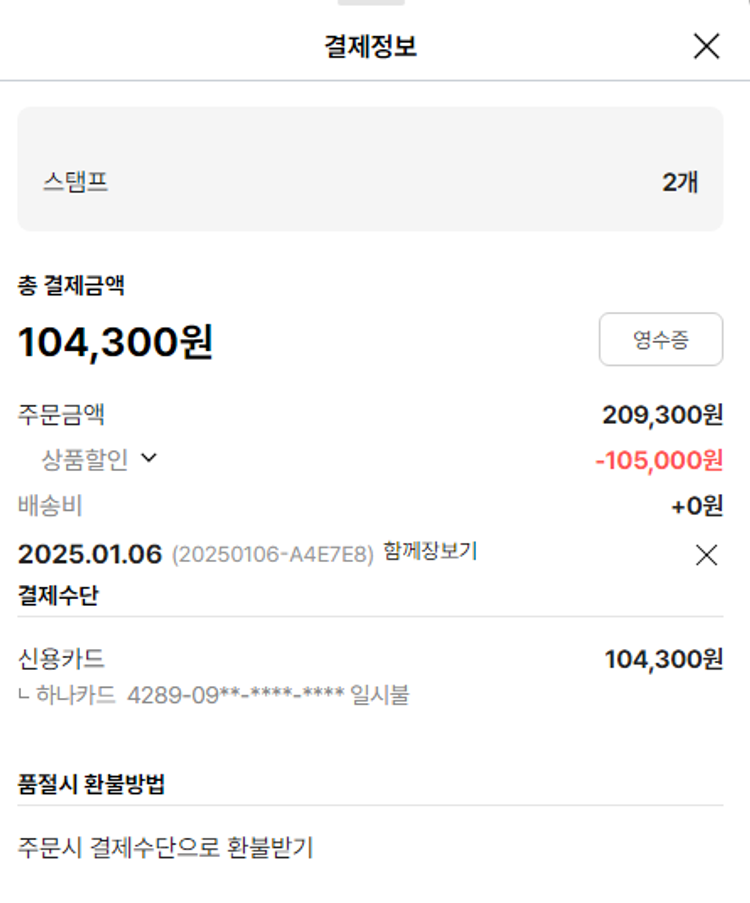Click the 상품할인 label
Viewport: 750px width, 903px height.
(x=85, y=459)
